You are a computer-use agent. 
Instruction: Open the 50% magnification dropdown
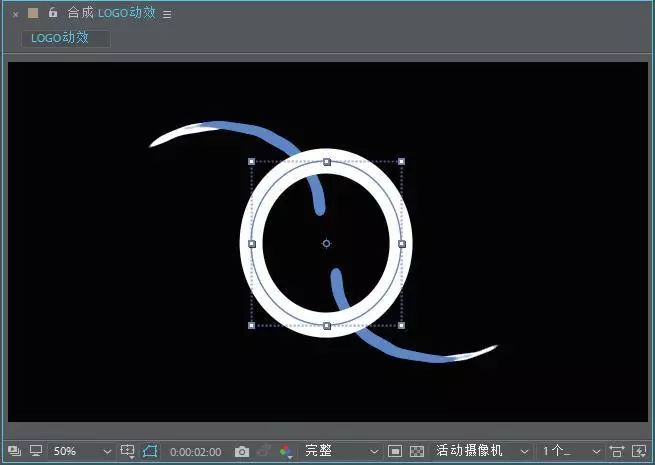(82, 451)
